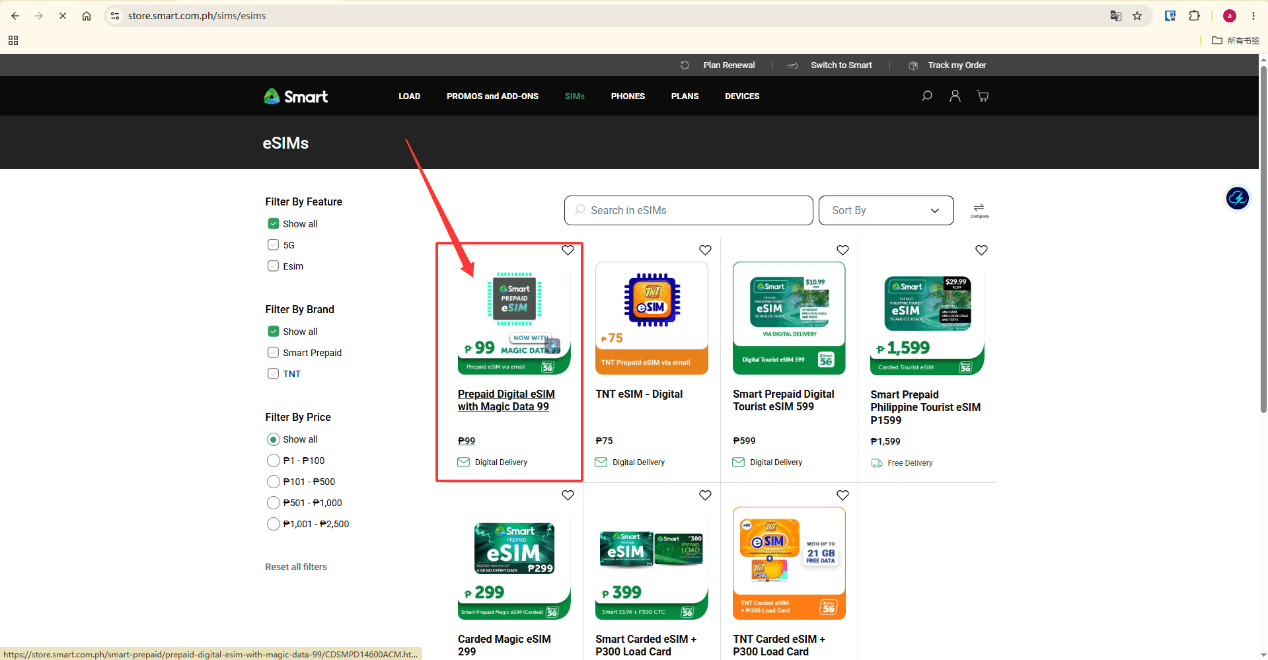The height and width of the screenshot is (660, 1268).
Task: Open the PLANS menu
Action: (x=685, y=96)
